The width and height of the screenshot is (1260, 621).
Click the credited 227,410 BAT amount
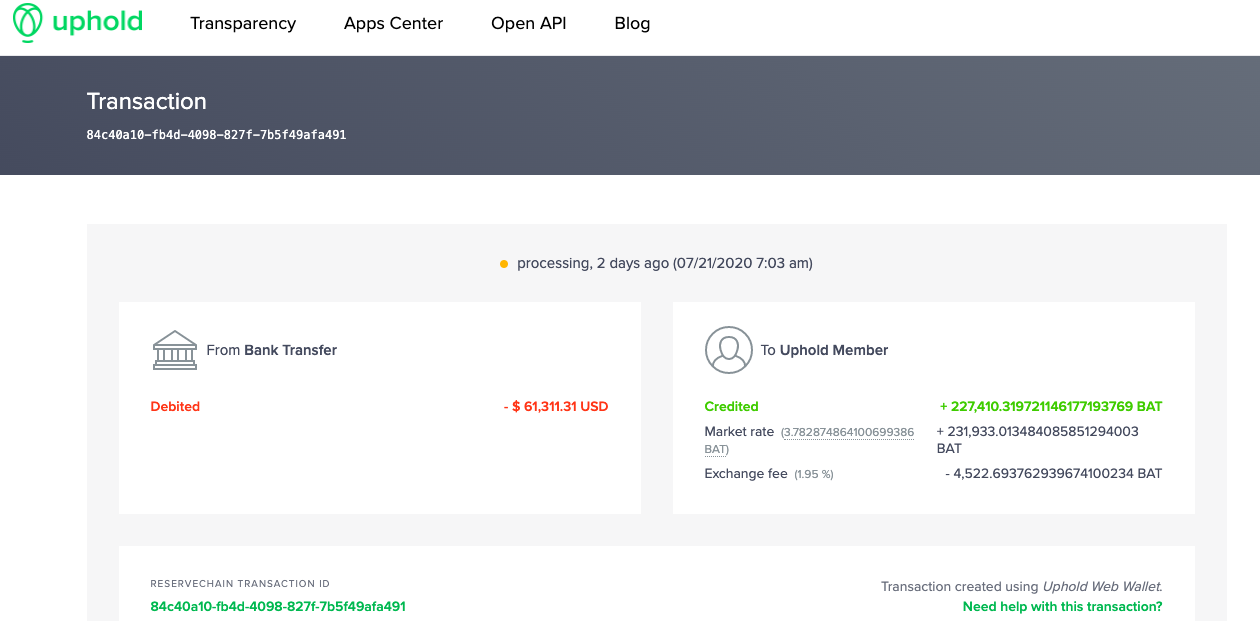(x=1051, y=406)
